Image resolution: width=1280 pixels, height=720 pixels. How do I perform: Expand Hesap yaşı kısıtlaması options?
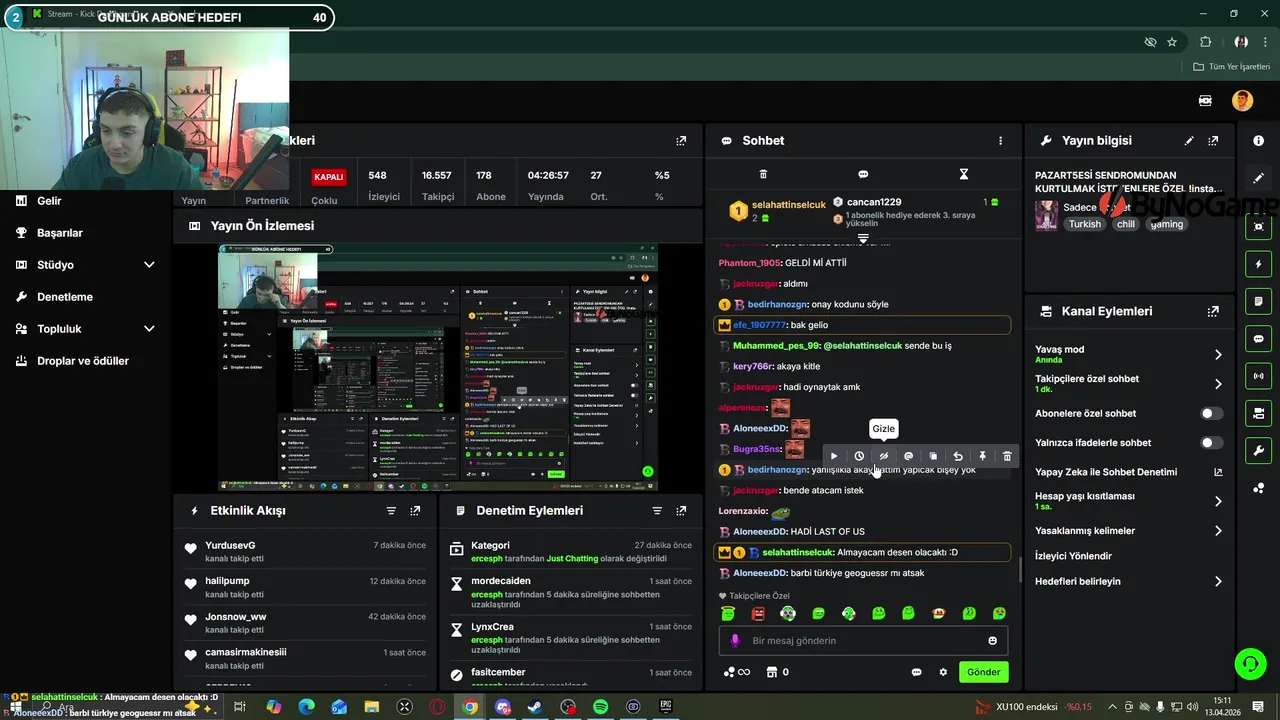click(x=1218, y=501)
